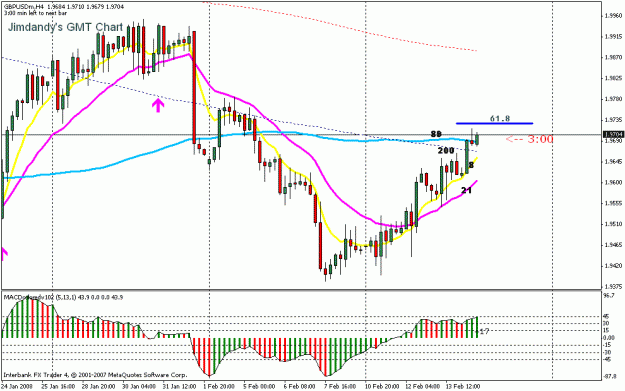This screenshot has width=625, height=391.
Task: Click the 0.00 indicator scale label
Action: pos(609,338)
